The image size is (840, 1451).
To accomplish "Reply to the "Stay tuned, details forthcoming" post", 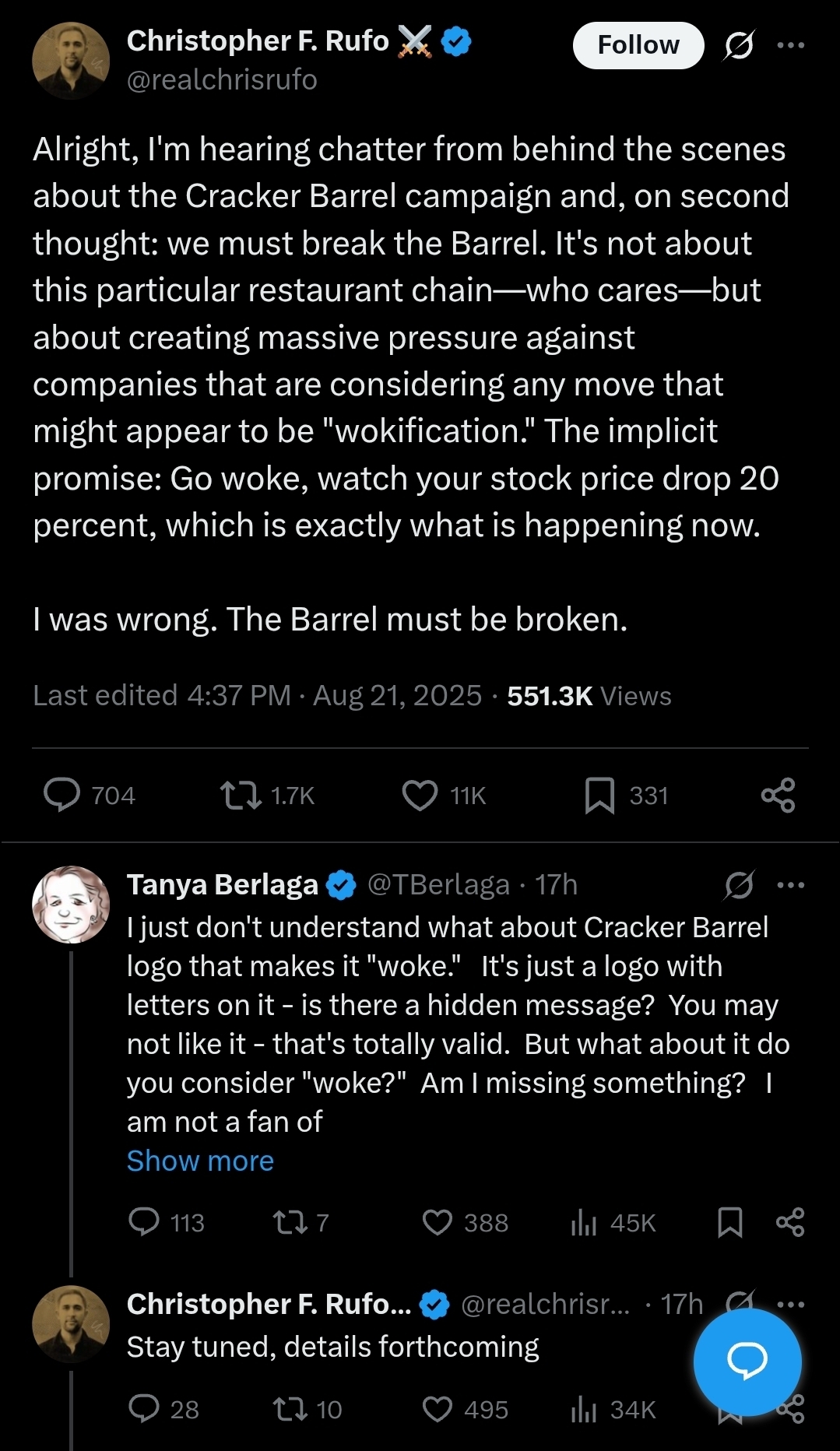I will coord(144,1409).
